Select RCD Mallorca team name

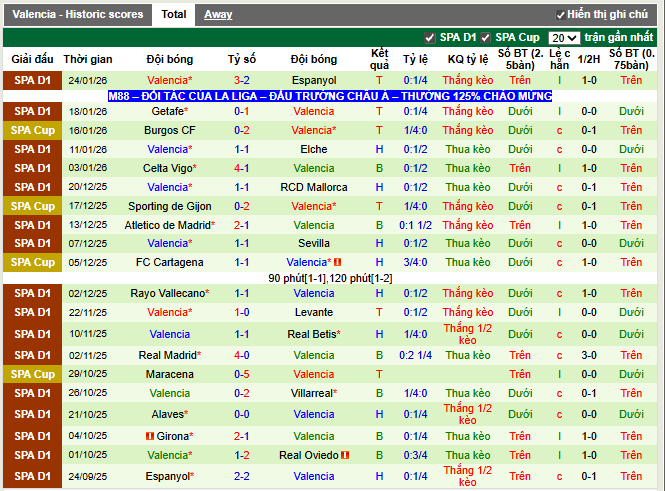click(x=314, y=187)
